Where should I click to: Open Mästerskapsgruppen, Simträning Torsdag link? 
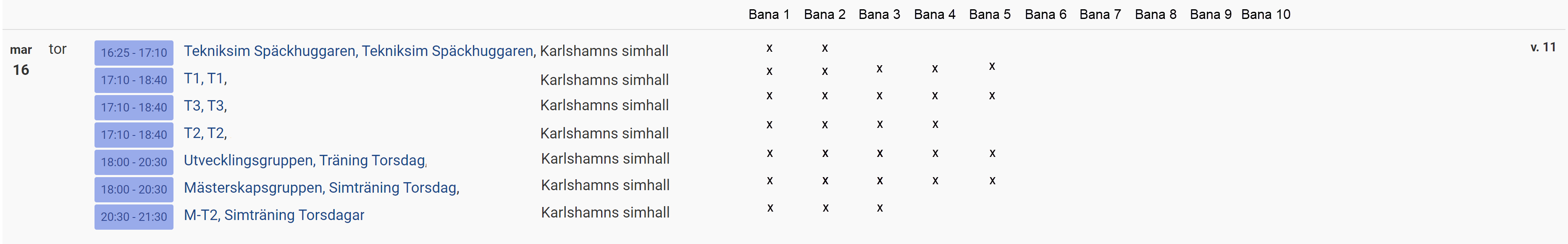coord(321,187)
